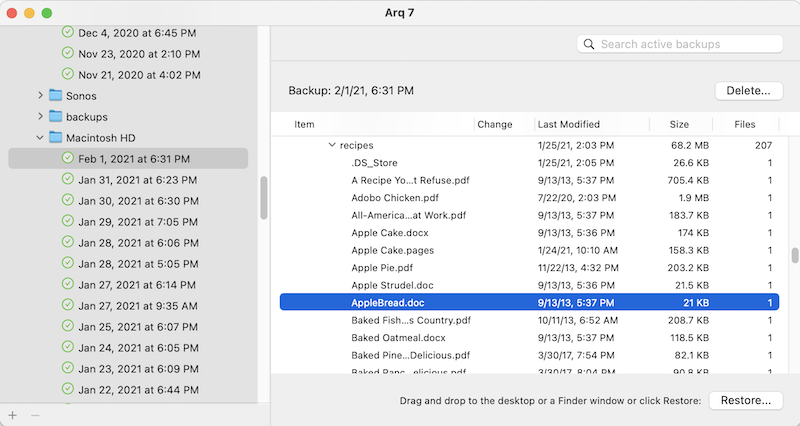Click the Sonos folder icon
This screenshot has height=426, width=800.
point(56,96)
